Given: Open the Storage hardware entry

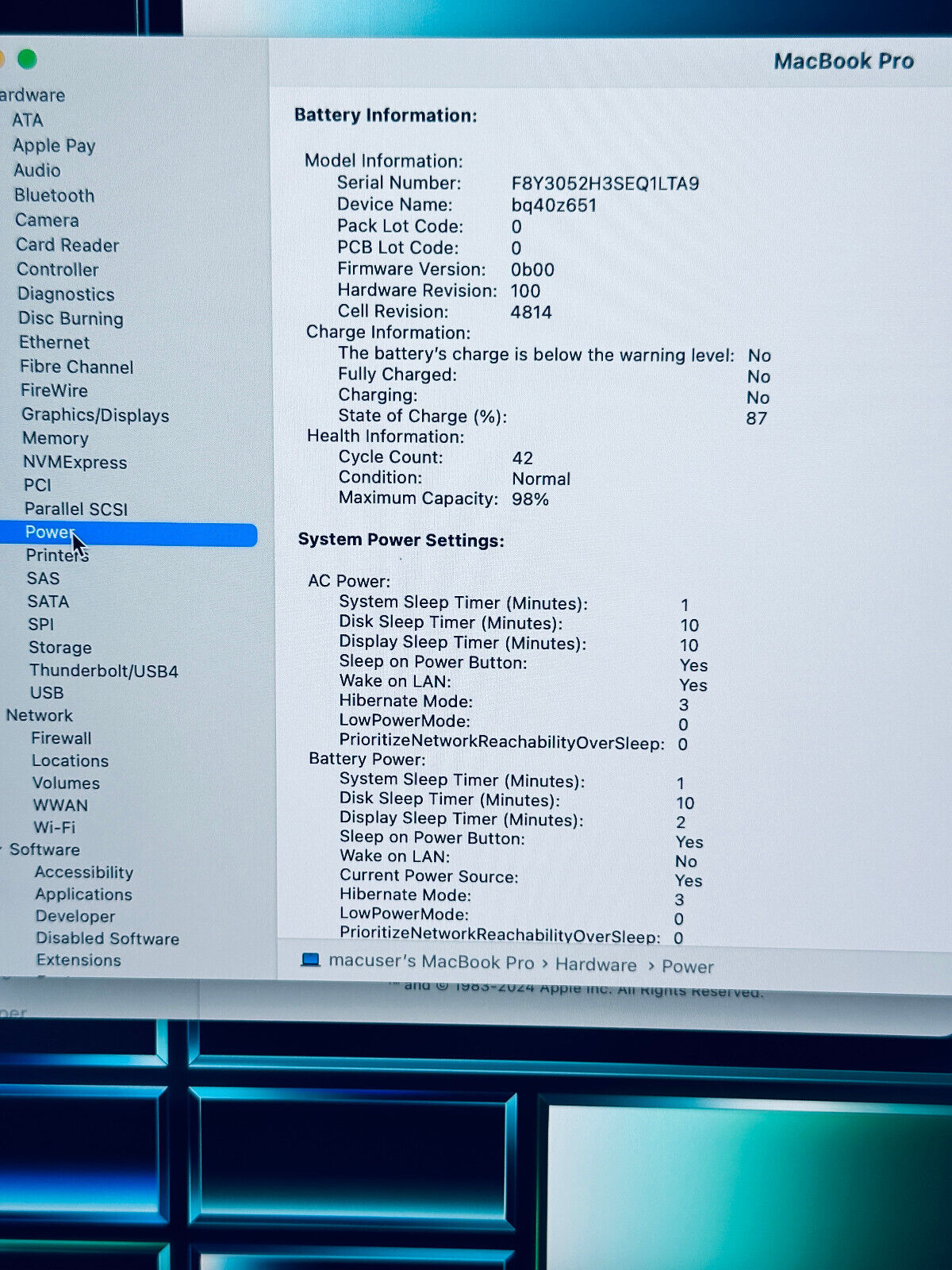Looking at the screenshot, I should 60,648.
